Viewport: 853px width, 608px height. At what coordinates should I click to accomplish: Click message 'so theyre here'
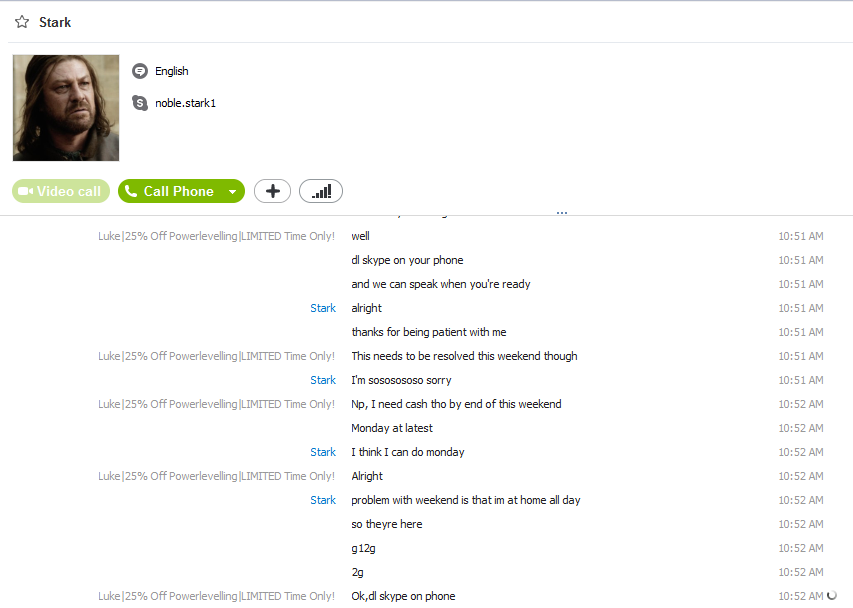[387, 524]
